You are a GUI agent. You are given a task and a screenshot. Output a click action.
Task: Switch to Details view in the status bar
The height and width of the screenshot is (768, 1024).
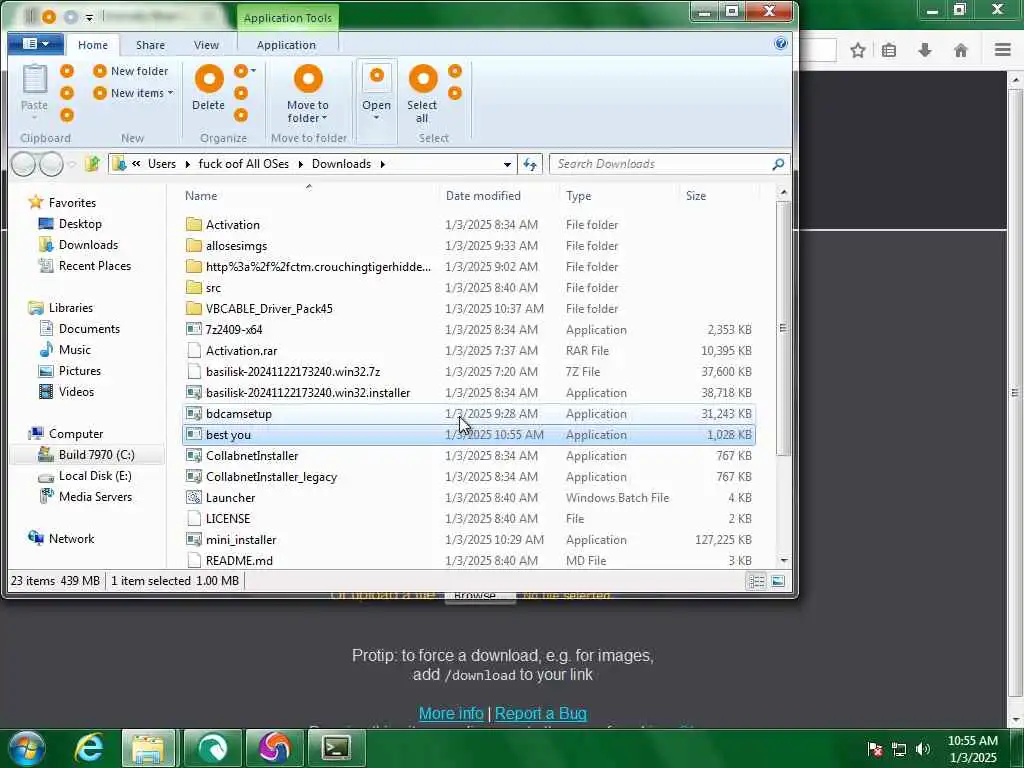[x=757, y=581]
